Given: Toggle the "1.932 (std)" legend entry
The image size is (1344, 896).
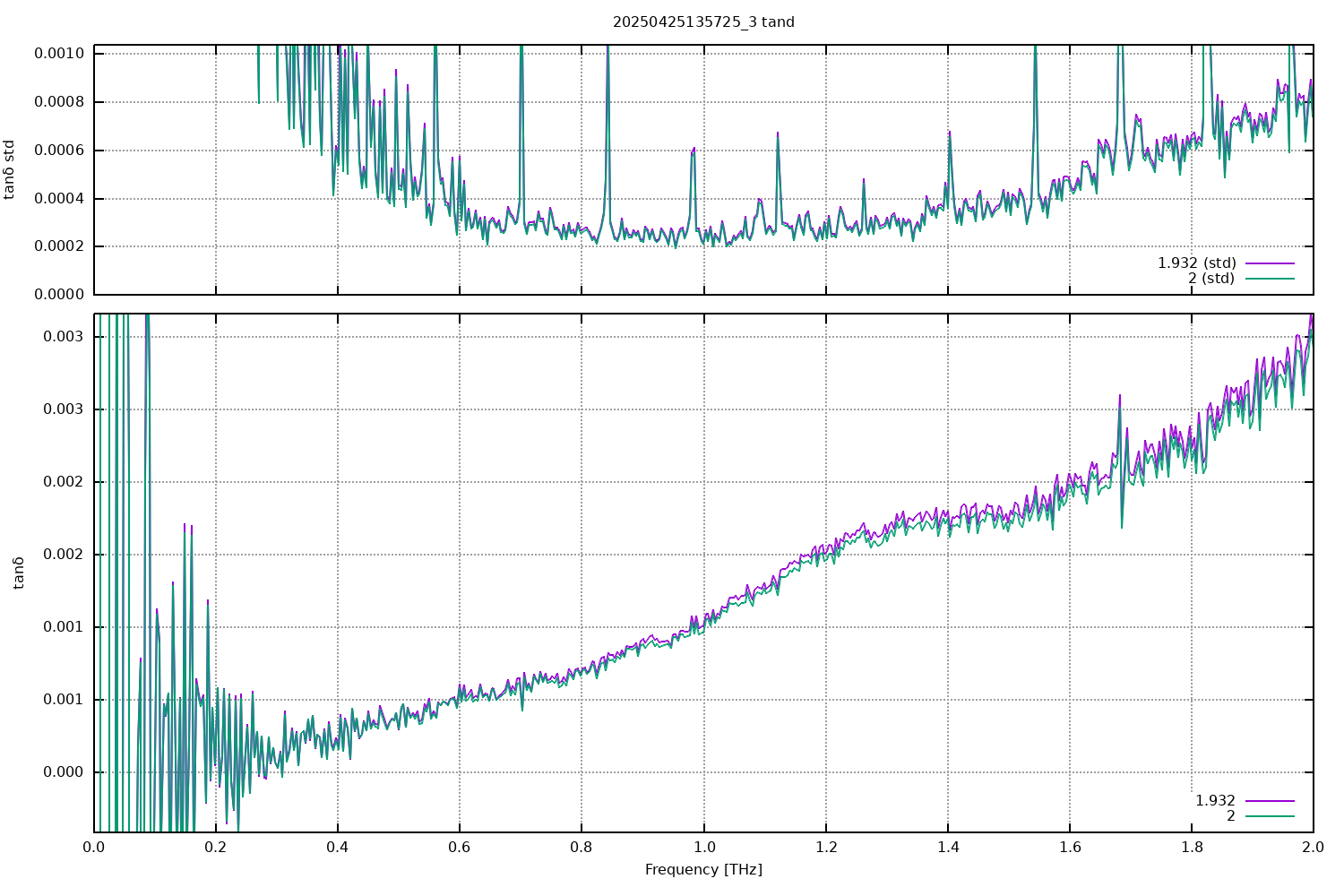Looking at the screenshot, I should (1196, 263).
